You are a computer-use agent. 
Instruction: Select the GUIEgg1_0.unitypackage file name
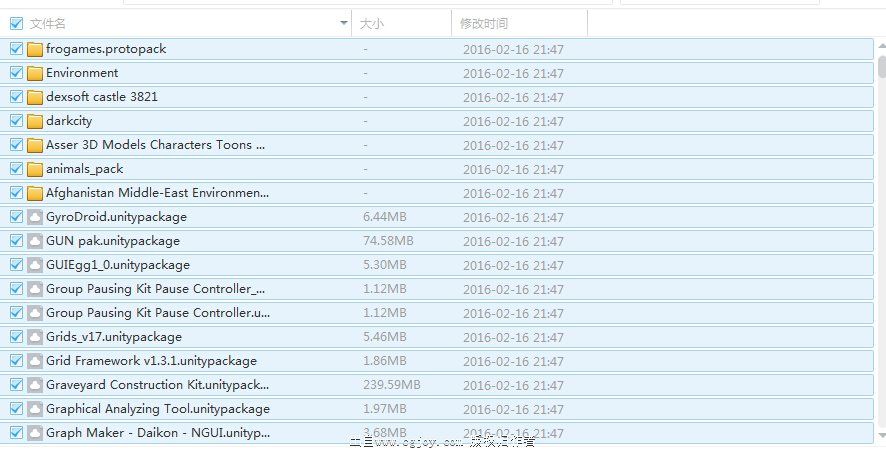click(118, 265)
